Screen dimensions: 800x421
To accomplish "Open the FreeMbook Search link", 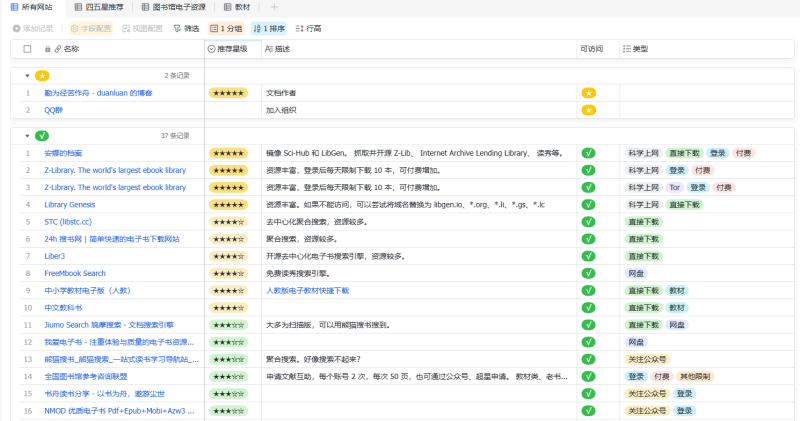I will click(75, 274).
